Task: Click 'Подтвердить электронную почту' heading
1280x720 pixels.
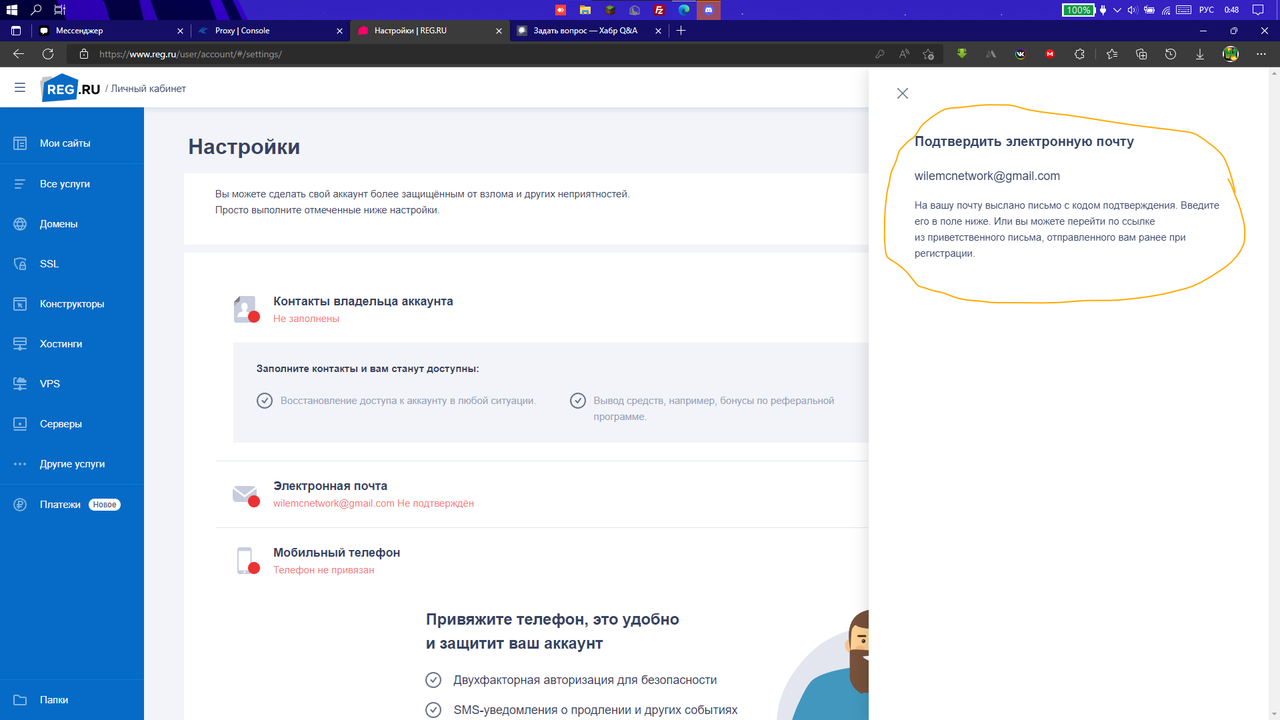Action: point(1024,142)
